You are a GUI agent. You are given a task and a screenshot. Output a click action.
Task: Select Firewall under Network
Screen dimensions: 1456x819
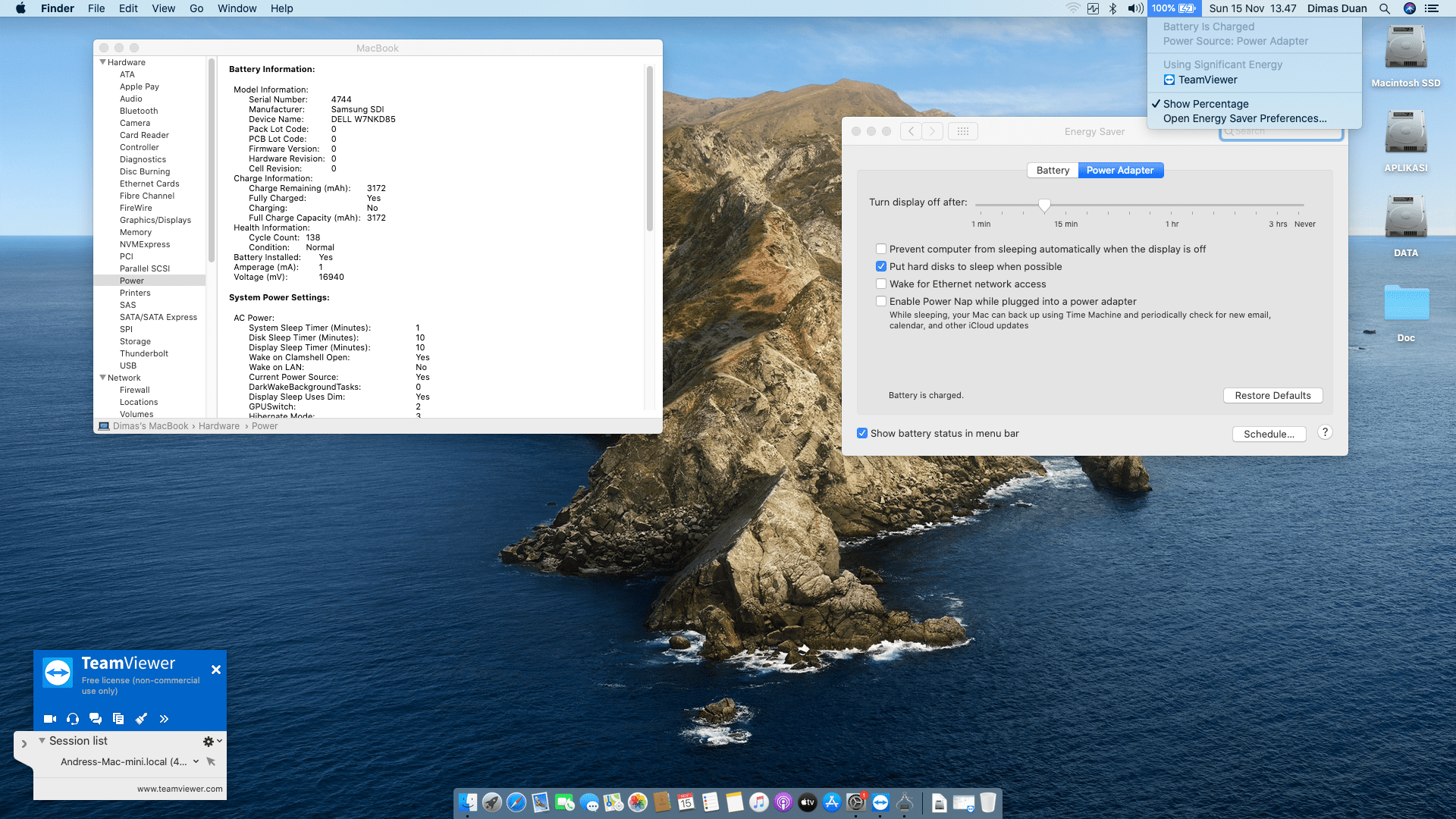[x=135, y=390]
